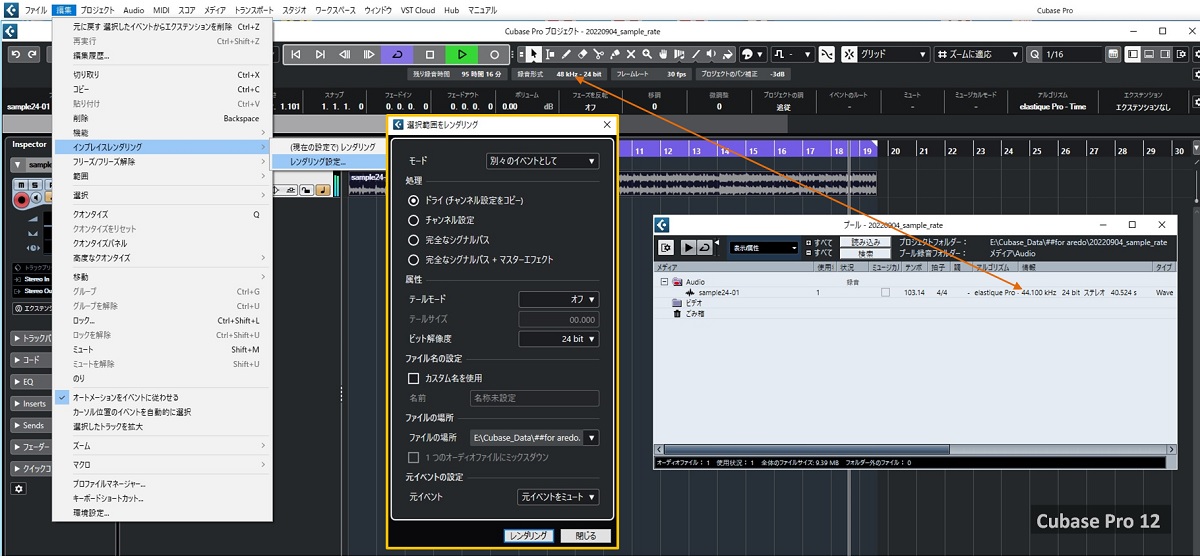The height and width of the screenshot is (558, 1200).
Task: Open the quantize preset 1/16 dropdown
Action: coord(1072,54)
